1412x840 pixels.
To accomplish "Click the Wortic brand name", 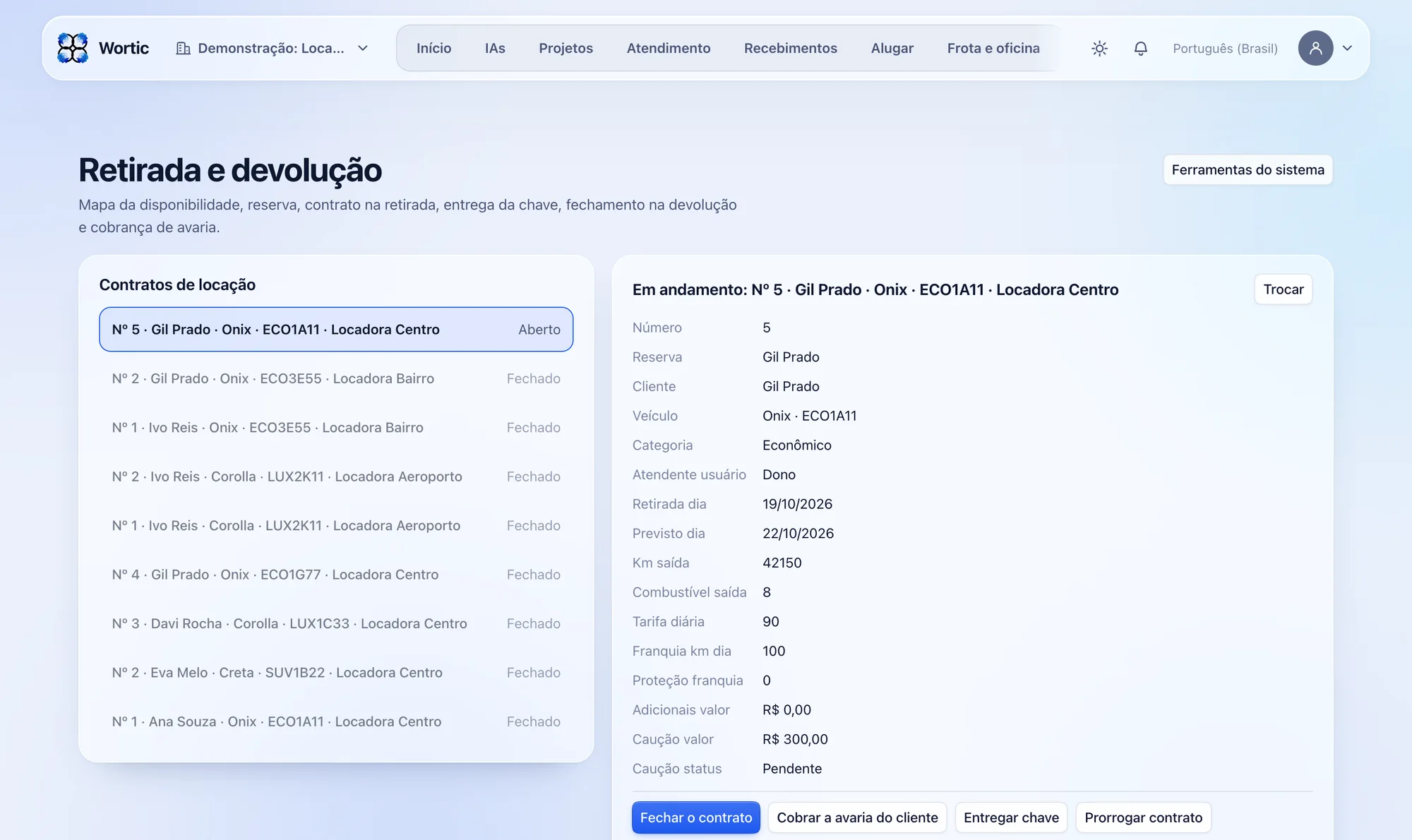I will (x=124, y=48).
